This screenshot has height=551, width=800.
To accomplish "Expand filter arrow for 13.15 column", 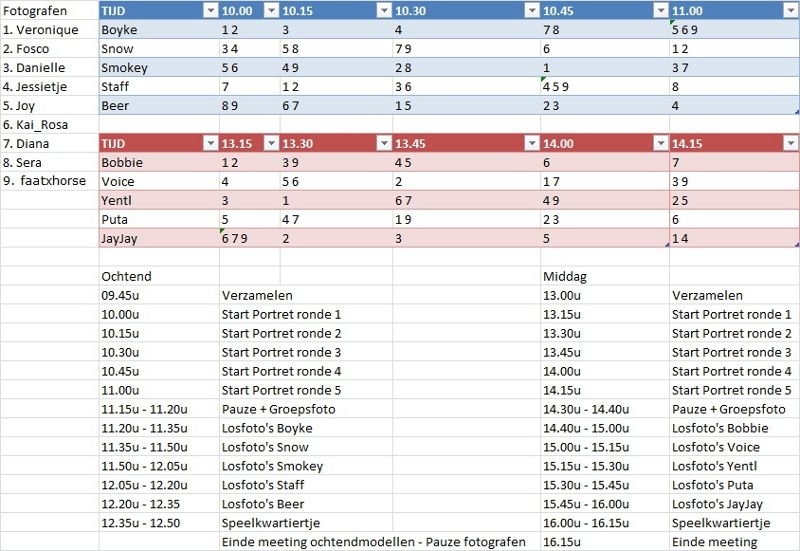I will point(272,143).
